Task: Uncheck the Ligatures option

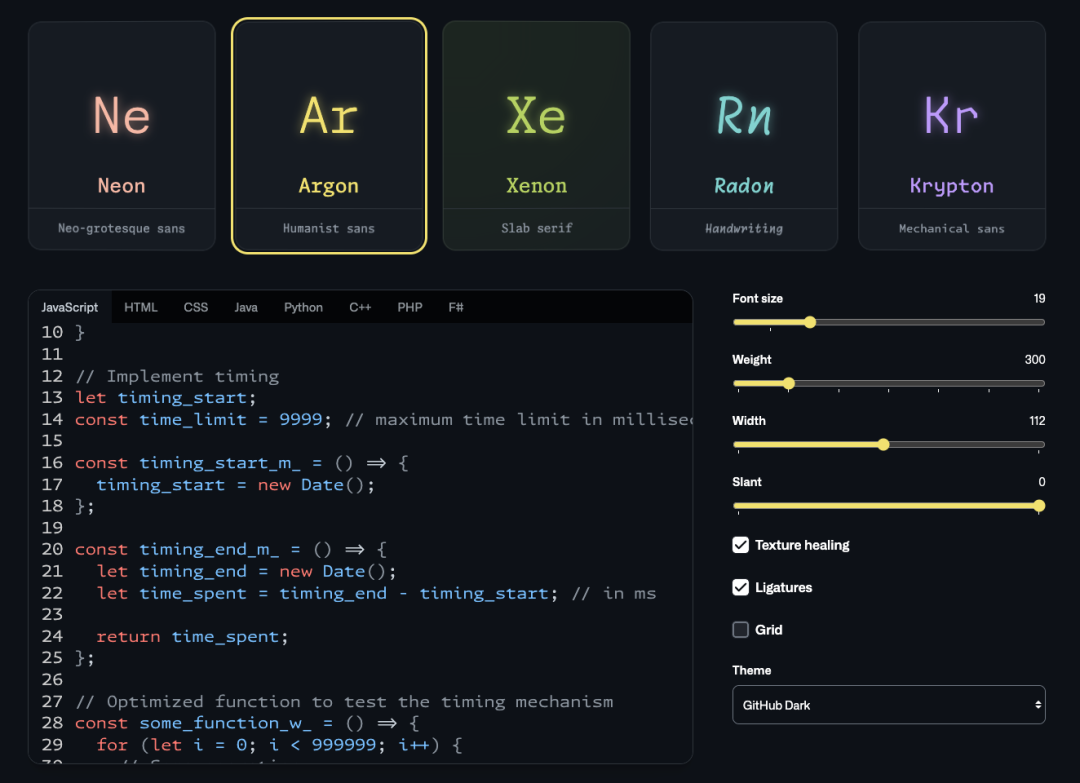Action: [x=741, y=587]
